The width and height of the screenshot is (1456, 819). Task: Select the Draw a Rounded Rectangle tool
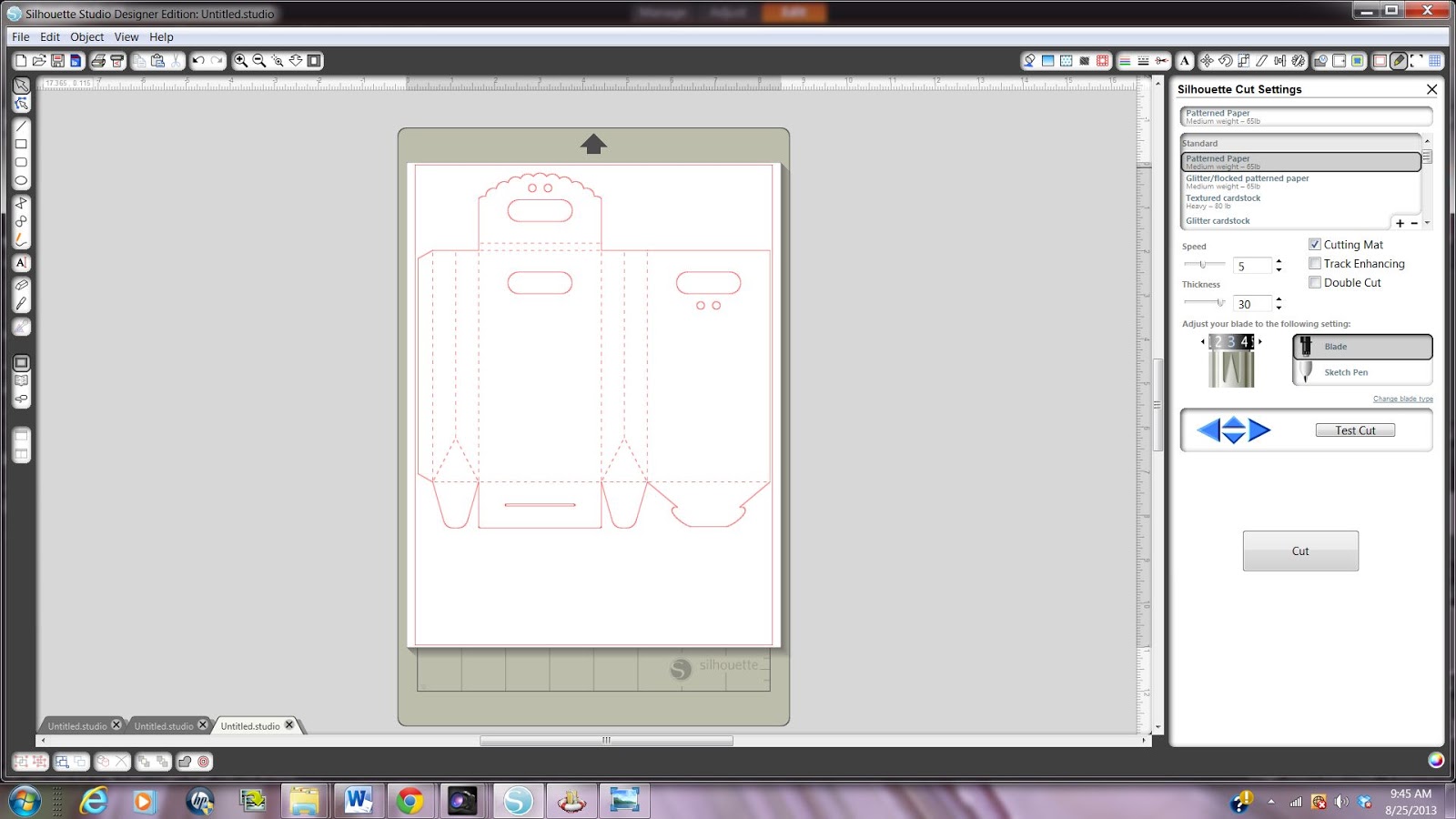[21, 162]
